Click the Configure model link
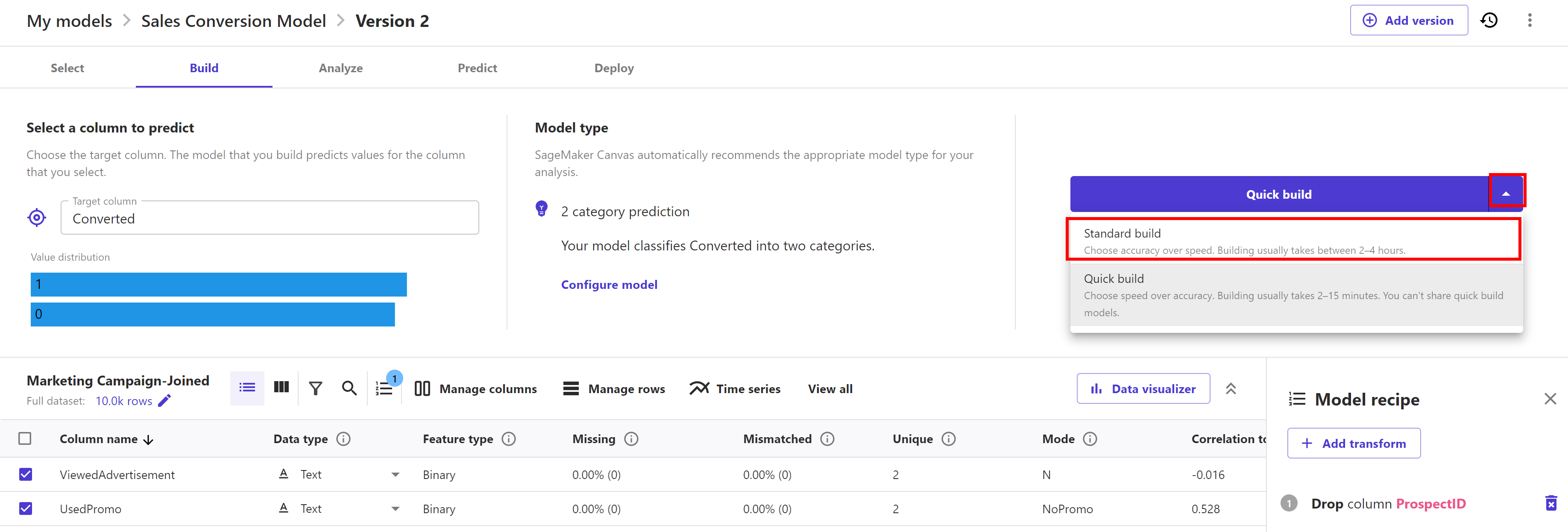This screenshot has width=1568, height=532. point(609,284)
